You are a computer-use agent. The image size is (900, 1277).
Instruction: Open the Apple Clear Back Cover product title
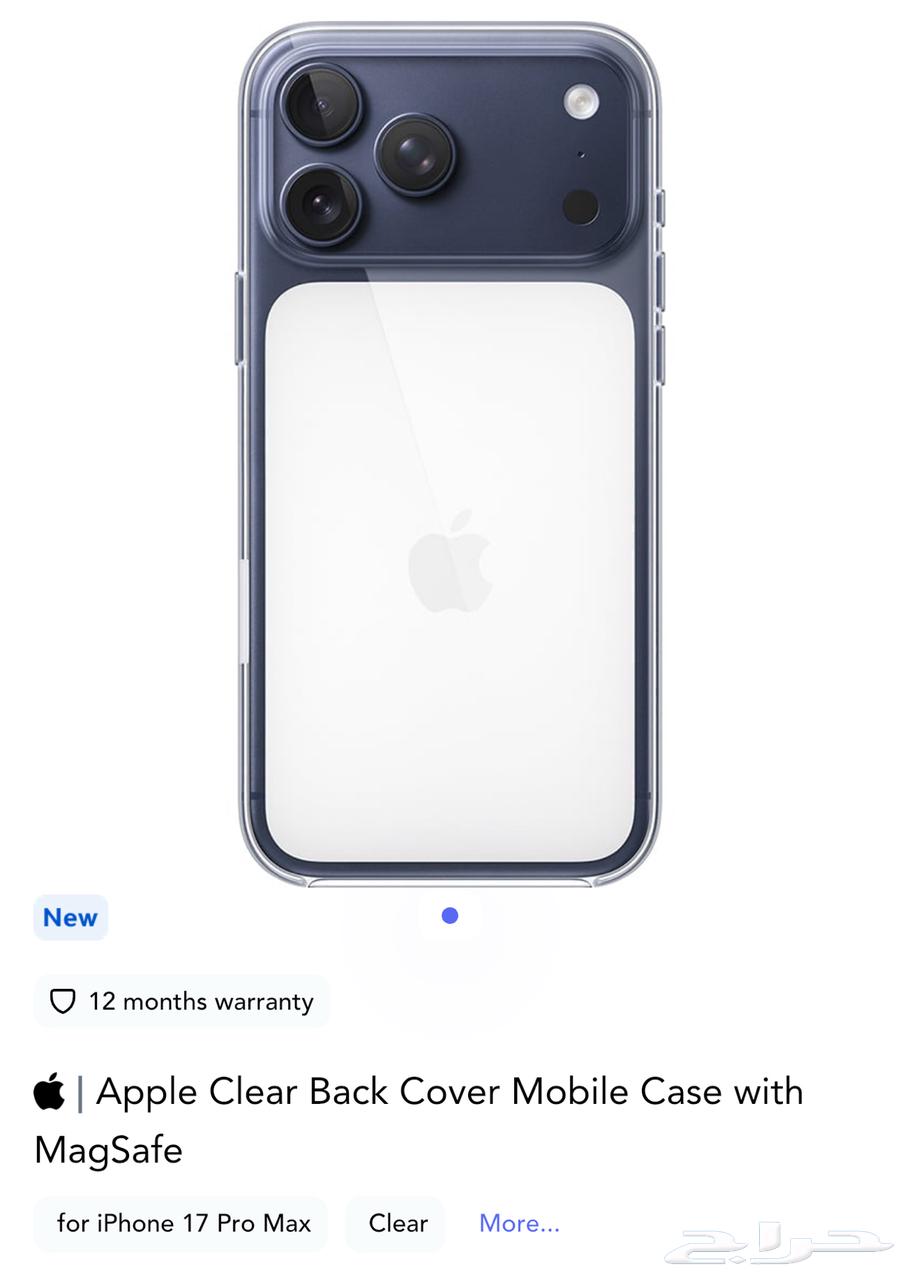click(x=419, y=1120)
